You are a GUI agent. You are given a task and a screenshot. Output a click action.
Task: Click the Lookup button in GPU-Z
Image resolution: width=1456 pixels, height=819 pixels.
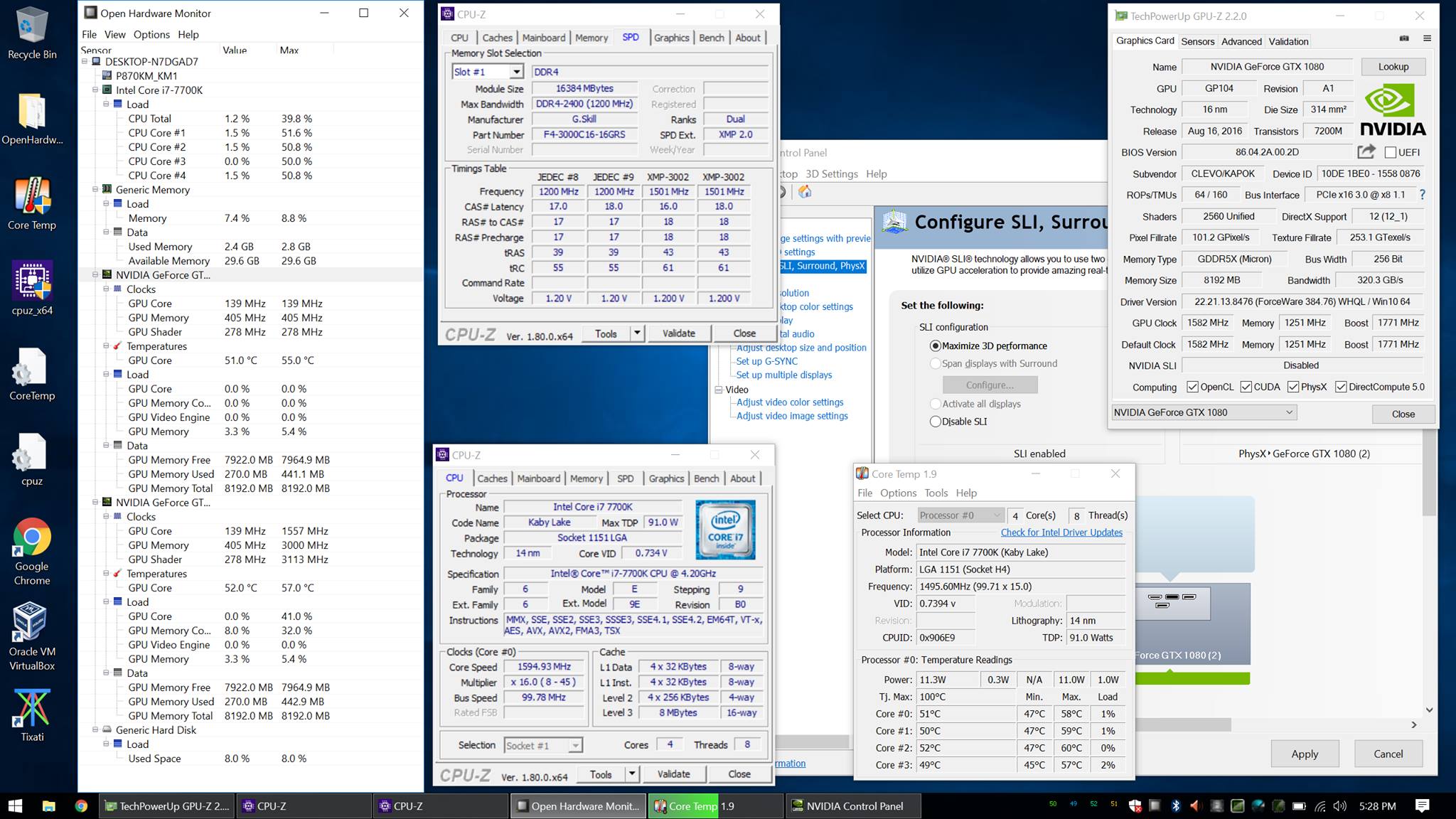coord(1393,67)
